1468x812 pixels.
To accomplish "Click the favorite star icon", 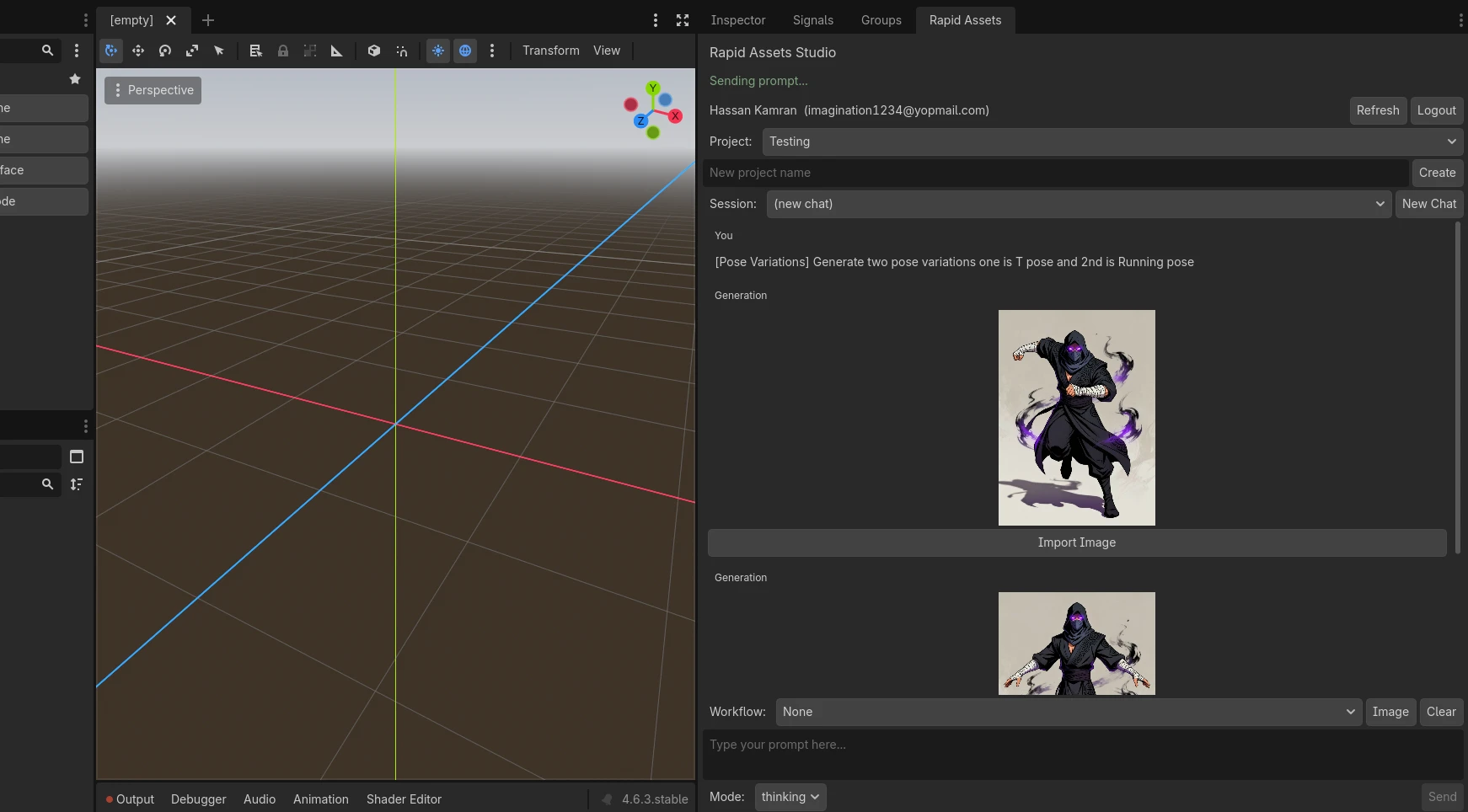I will (75, 79).
